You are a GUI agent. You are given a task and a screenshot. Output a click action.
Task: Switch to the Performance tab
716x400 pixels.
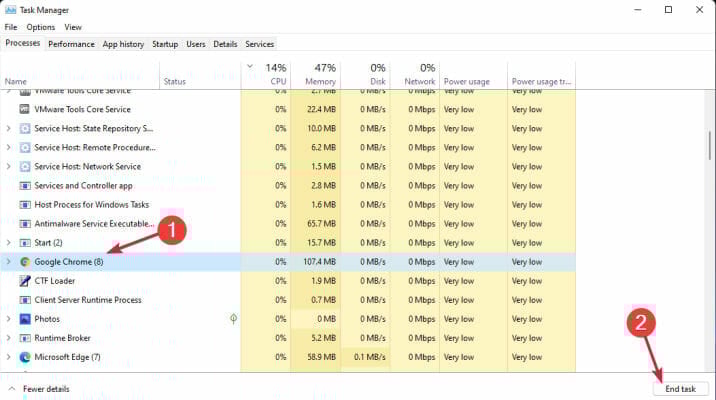(71, 44)
